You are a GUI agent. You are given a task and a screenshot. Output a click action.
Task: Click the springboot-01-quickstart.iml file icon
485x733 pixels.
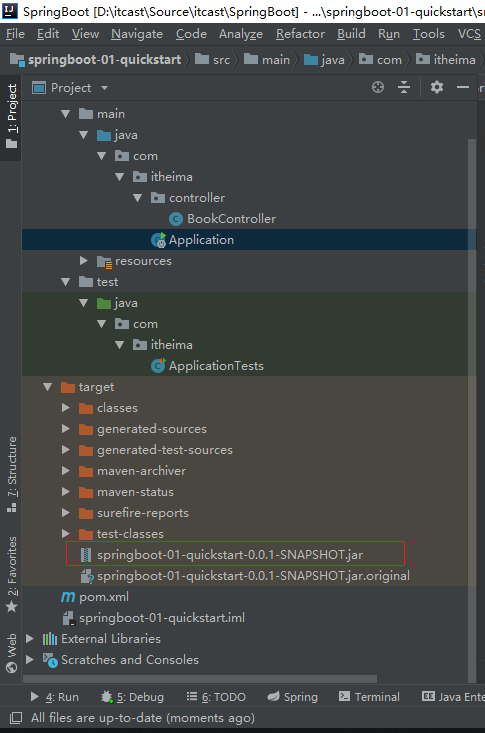[x=69, y=618]
